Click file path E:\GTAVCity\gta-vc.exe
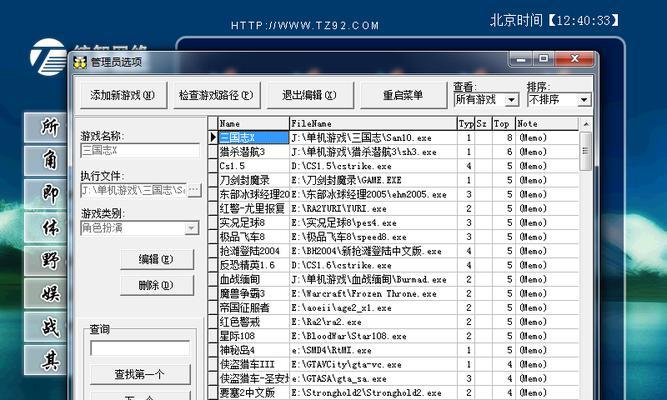 click(346, 364)
